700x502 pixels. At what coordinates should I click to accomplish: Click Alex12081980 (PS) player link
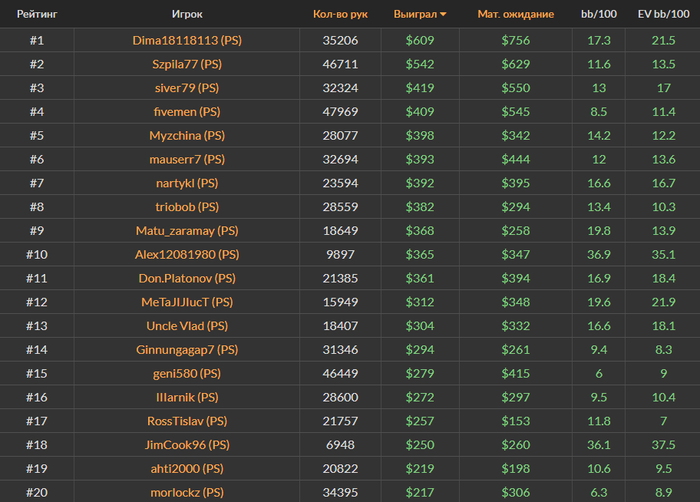pos(187,255)
